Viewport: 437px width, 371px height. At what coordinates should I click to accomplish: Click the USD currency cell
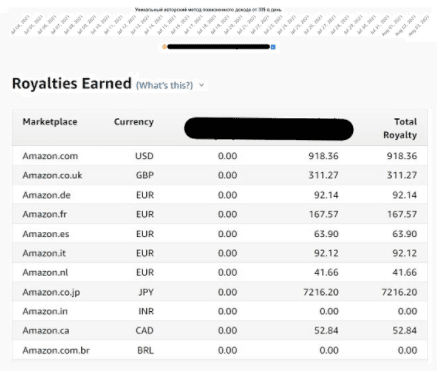coord(144,156)
